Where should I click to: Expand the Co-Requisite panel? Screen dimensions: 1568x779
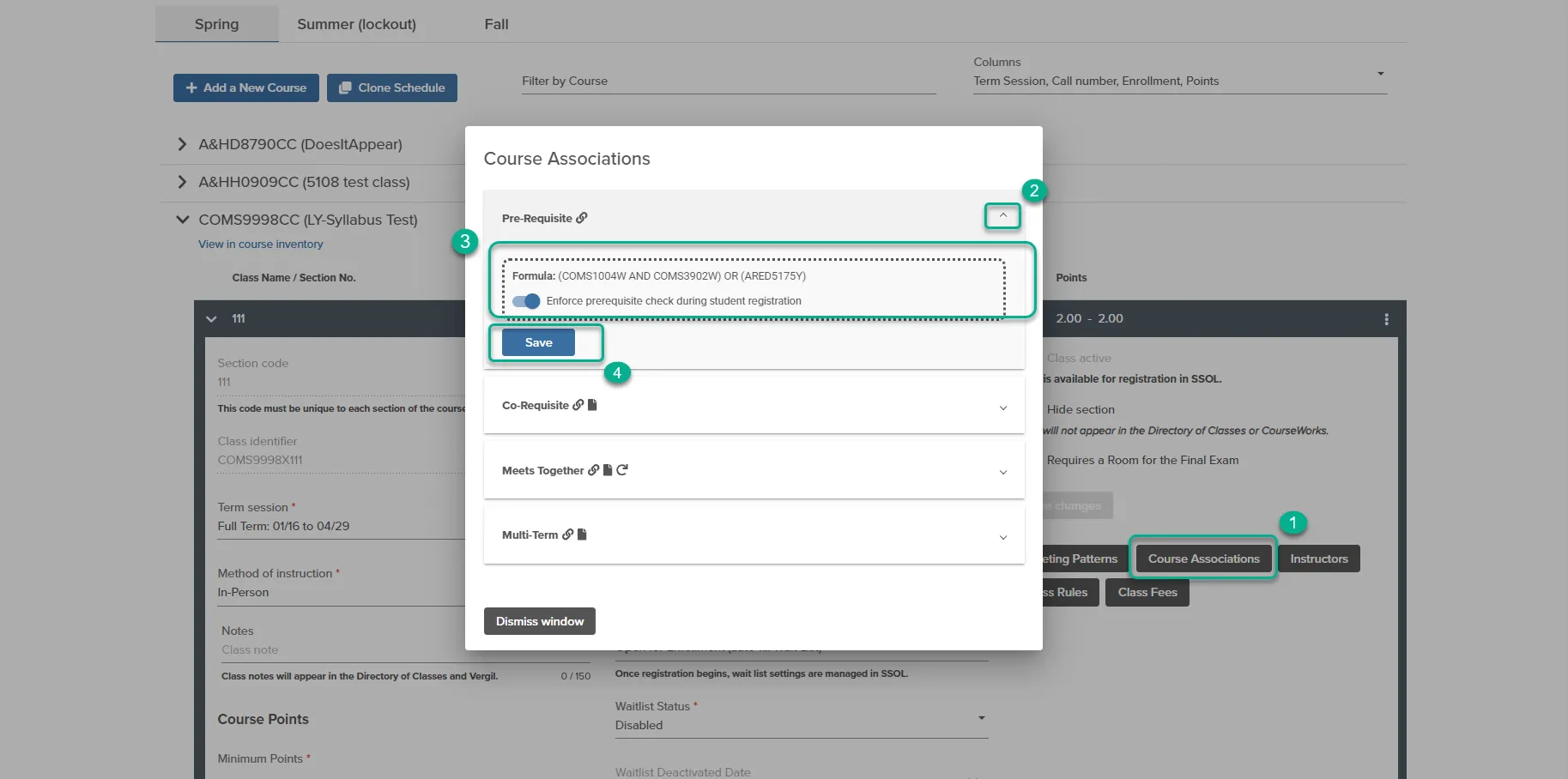pyautogui.click(x=1002, y=408)
